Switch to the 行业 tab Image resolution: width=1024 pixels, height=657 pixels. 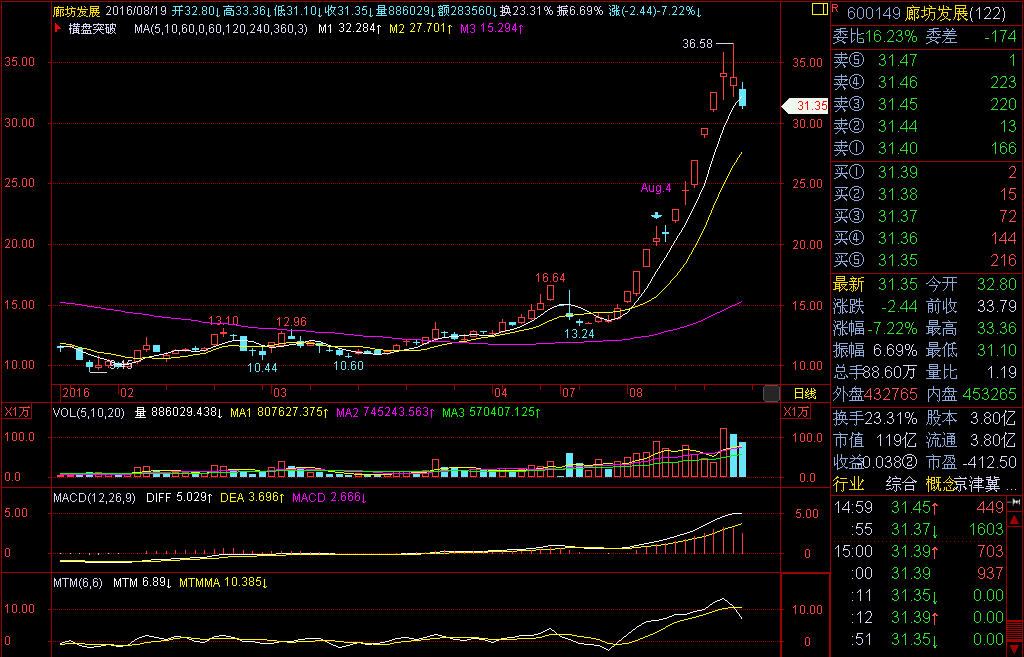click(849, 484)
